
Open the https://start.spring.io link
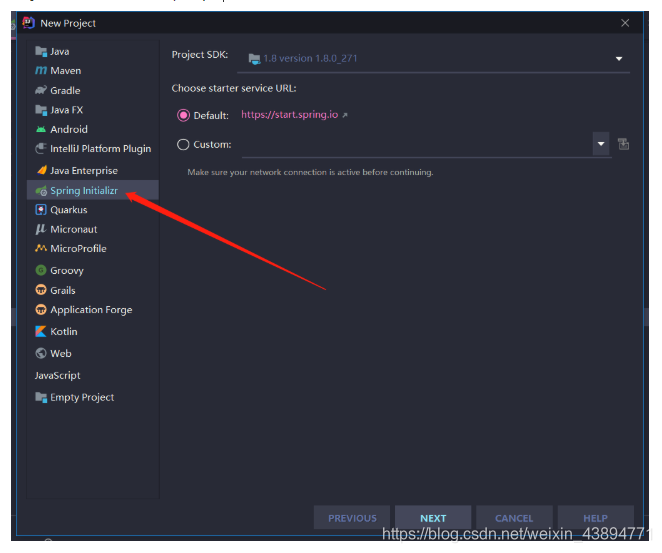[289, 115]
